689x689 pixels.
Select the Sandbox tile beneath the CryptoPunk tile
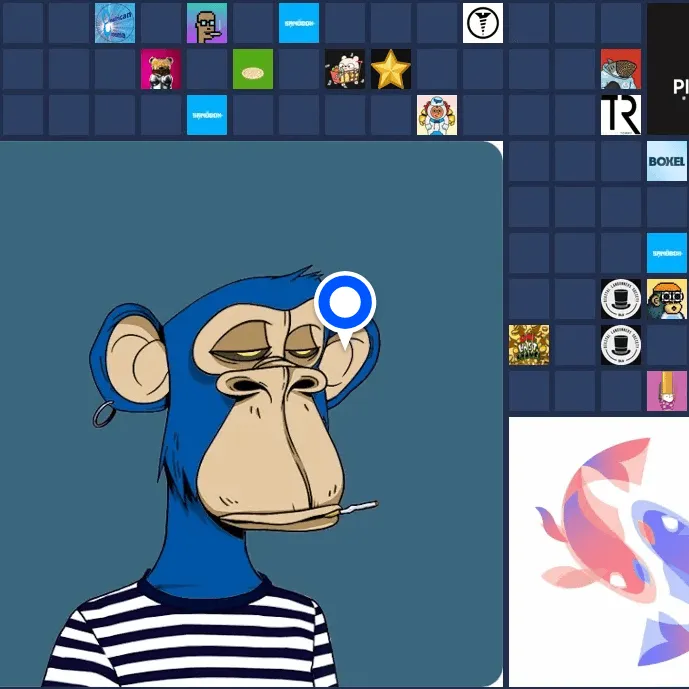tap(207, 115)
